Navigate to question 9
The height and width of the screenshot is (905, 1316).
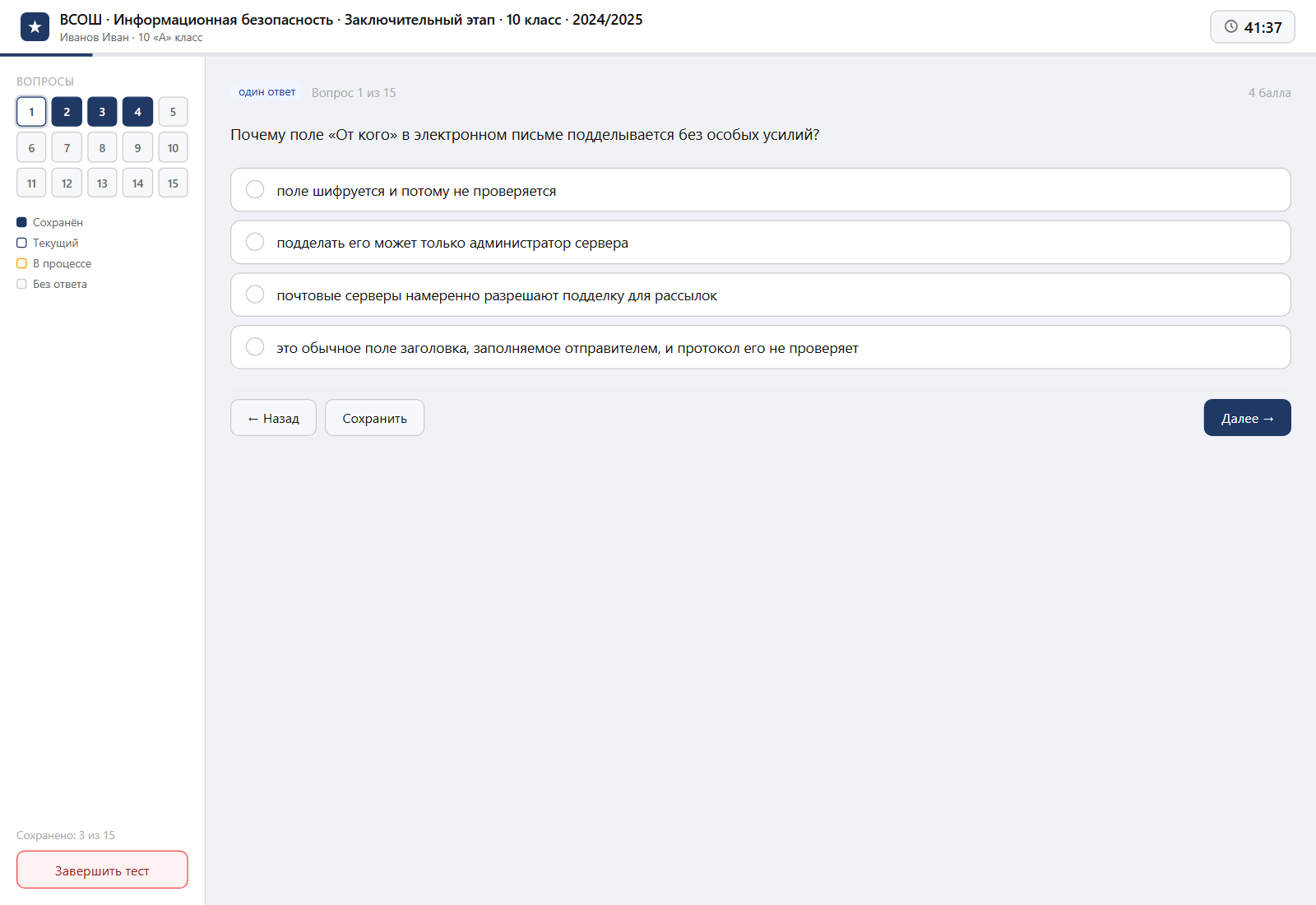coord(137,148)
